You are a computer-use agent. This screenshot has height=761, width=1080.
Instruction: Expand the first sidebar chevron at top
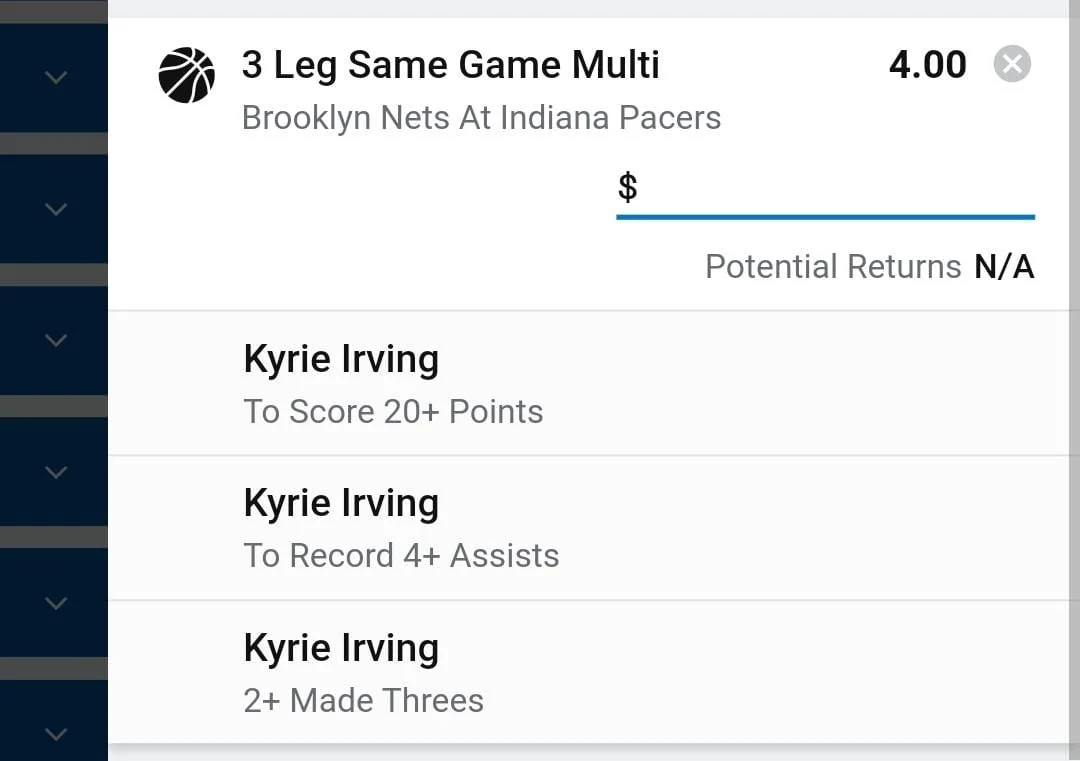click(56, 77)
